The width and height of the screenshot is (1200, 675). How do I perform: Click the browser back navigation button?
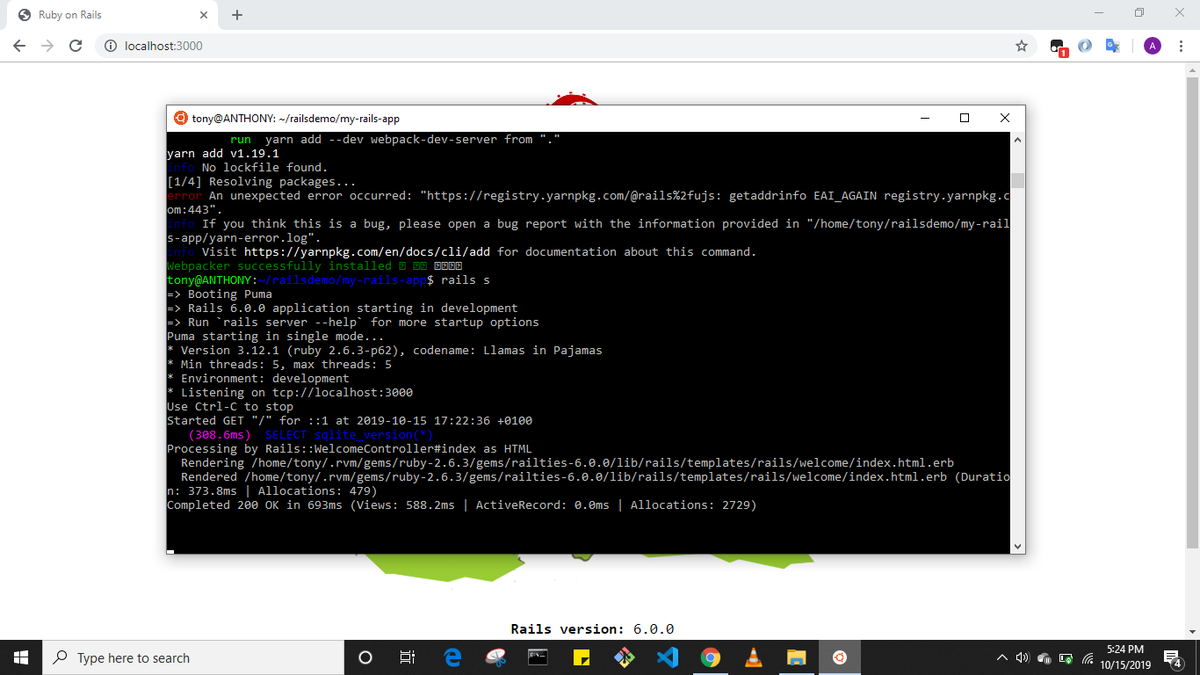(x=18, y=45)
